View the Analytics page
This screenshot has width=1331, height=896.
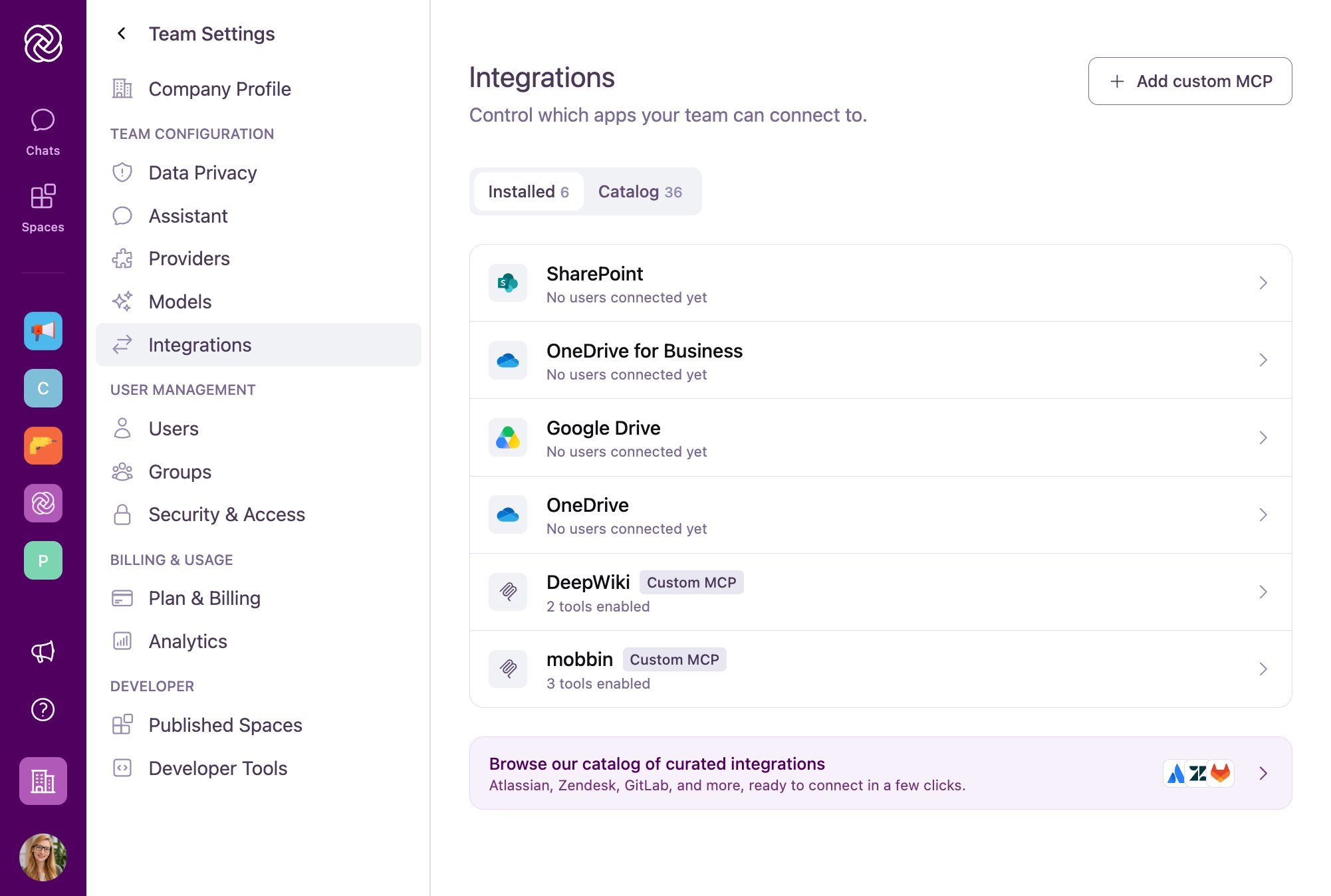tap(259, 641)
